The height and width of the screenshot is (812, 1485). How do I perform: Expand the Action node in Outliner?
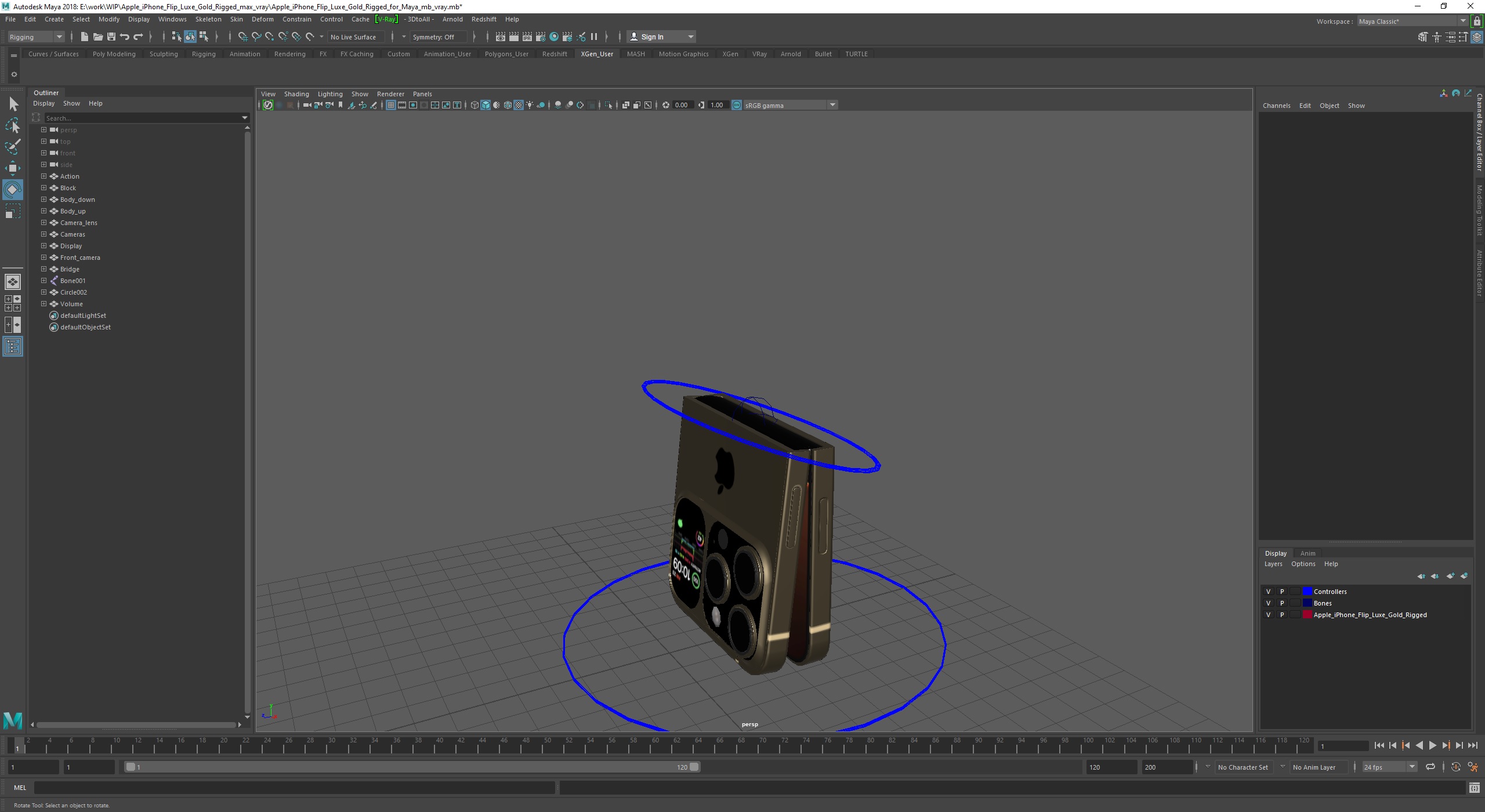[44, 176]
